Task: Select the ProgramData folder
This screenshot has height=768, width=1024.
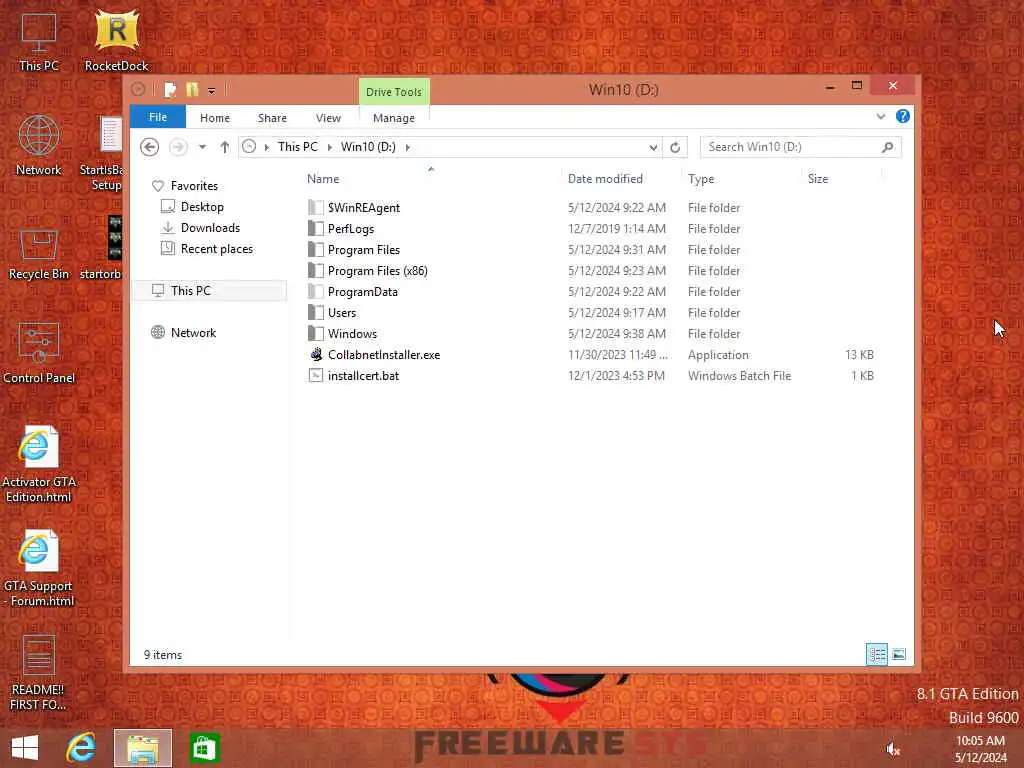Action: point(362,291)
